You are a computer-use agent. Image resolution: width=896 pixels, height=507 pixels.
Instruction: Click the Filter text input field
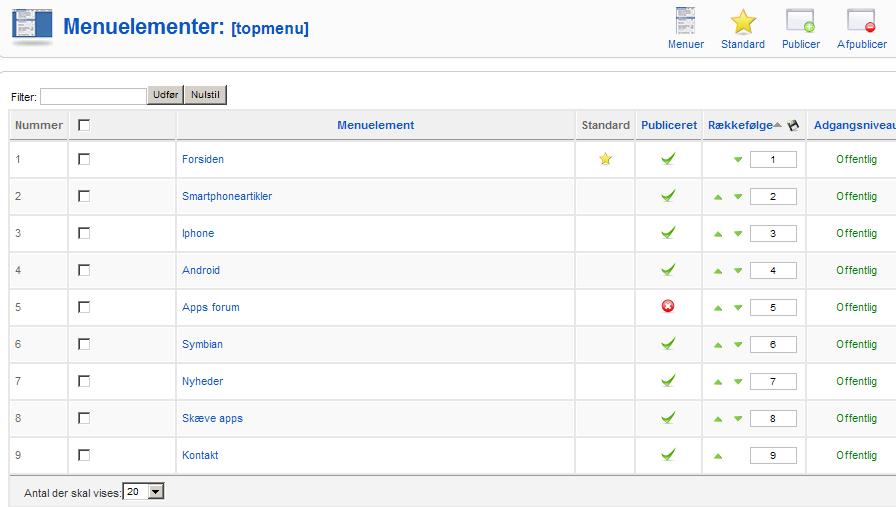93,96
